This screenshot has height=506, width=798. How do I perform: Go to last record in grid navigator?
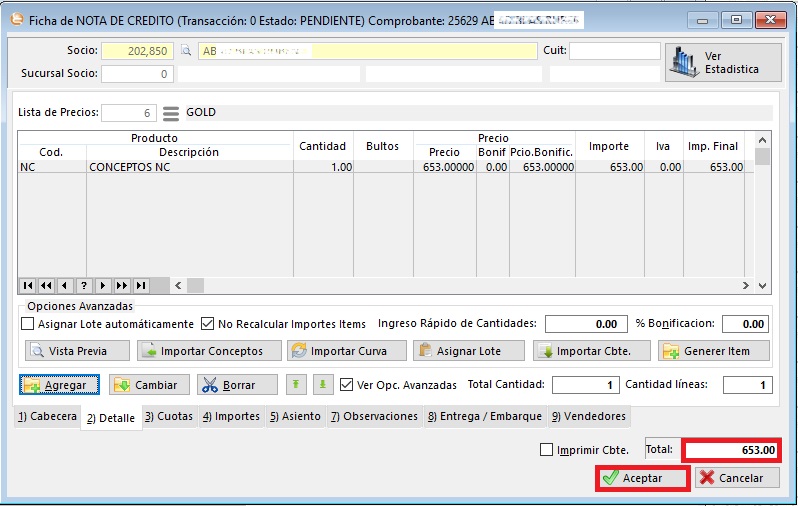pyautogui.click(x=141, y=286)
